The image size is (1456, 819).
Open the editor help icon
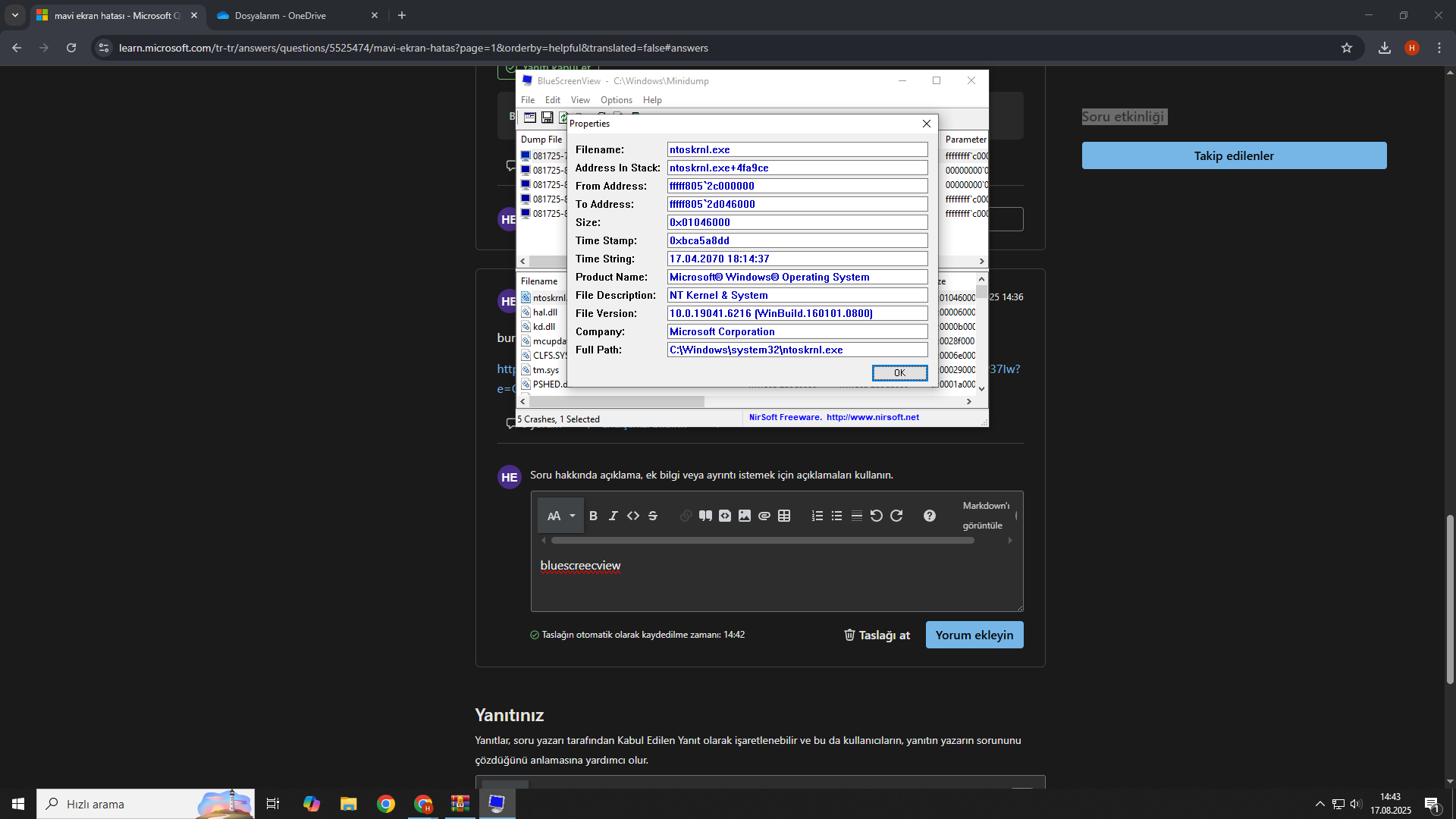tap(930, 516)
